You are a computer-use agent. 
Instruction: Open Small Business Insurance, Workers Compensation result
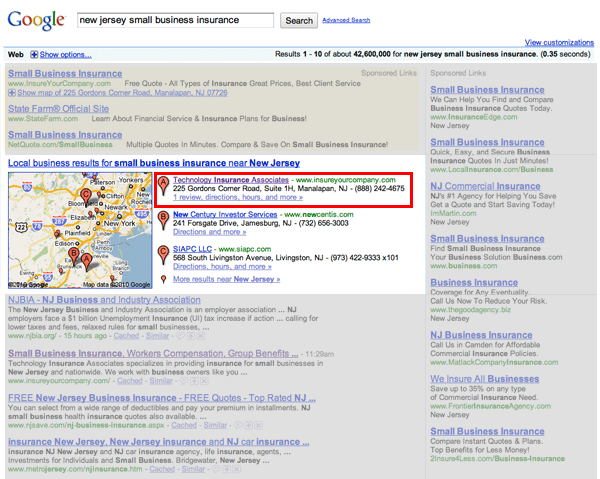point(153,354)
